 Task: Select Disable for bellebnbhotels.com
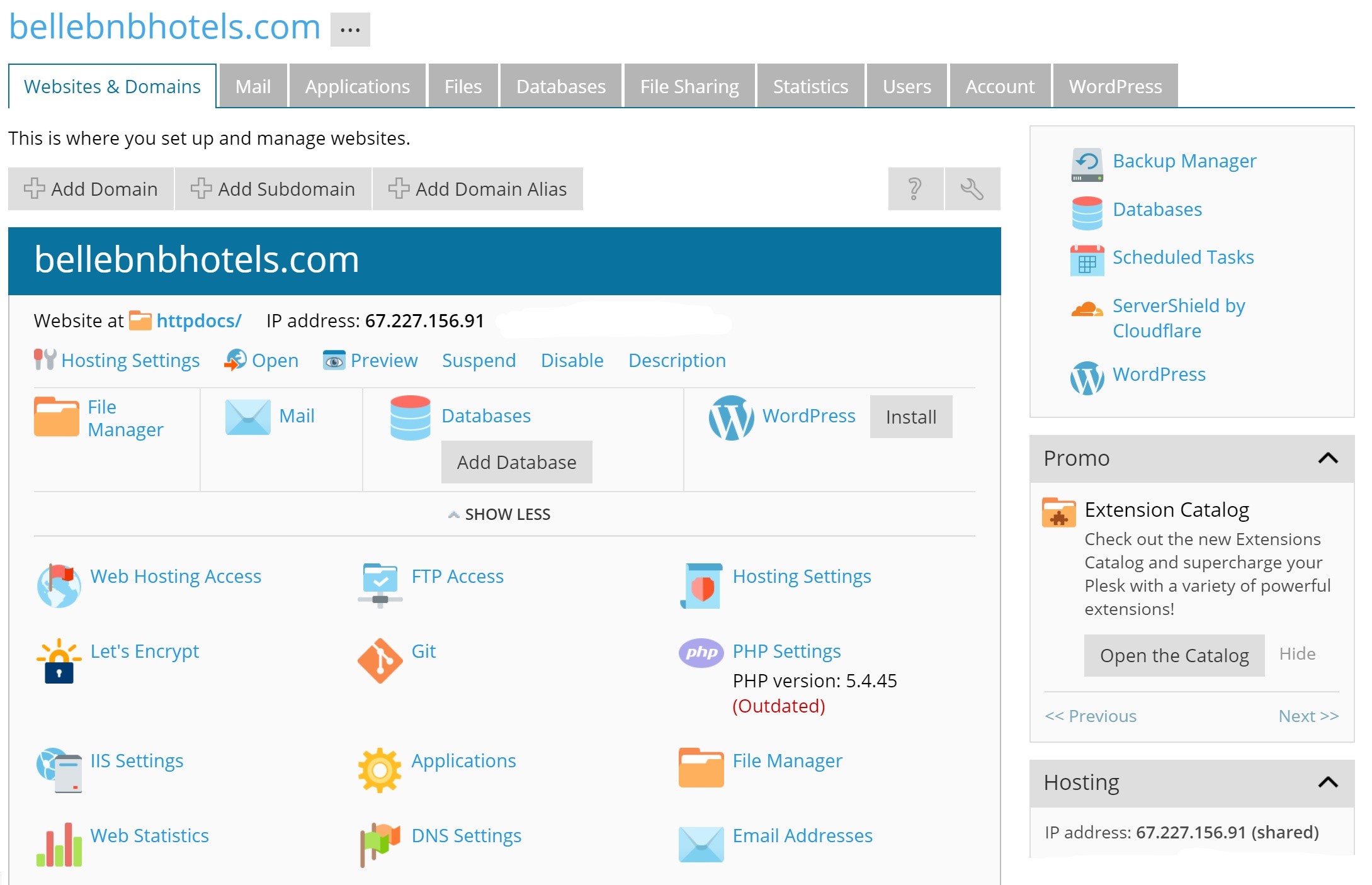tap(571, 359)
